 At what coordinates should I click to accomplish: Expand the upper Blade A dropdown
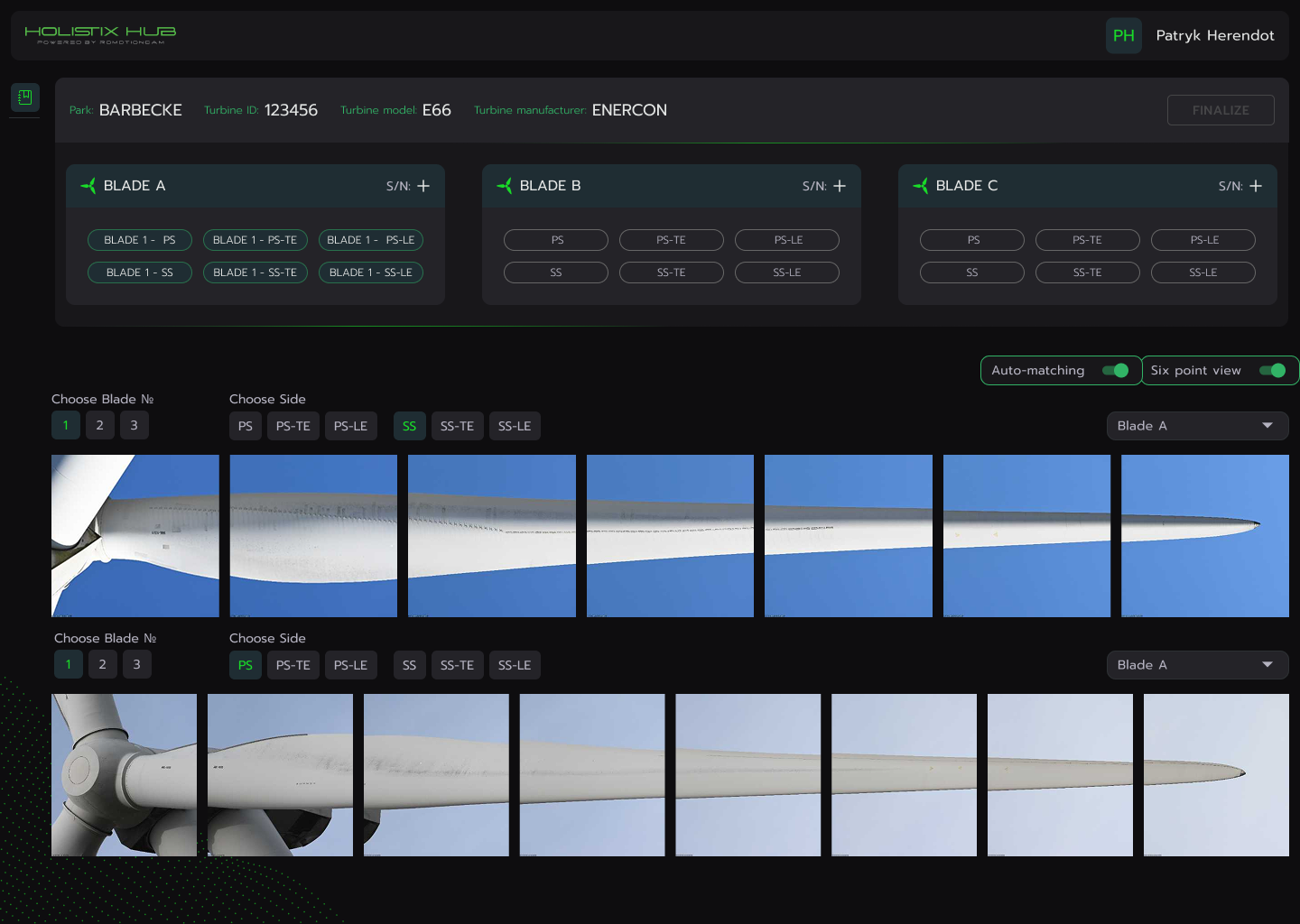[1197, 426]
